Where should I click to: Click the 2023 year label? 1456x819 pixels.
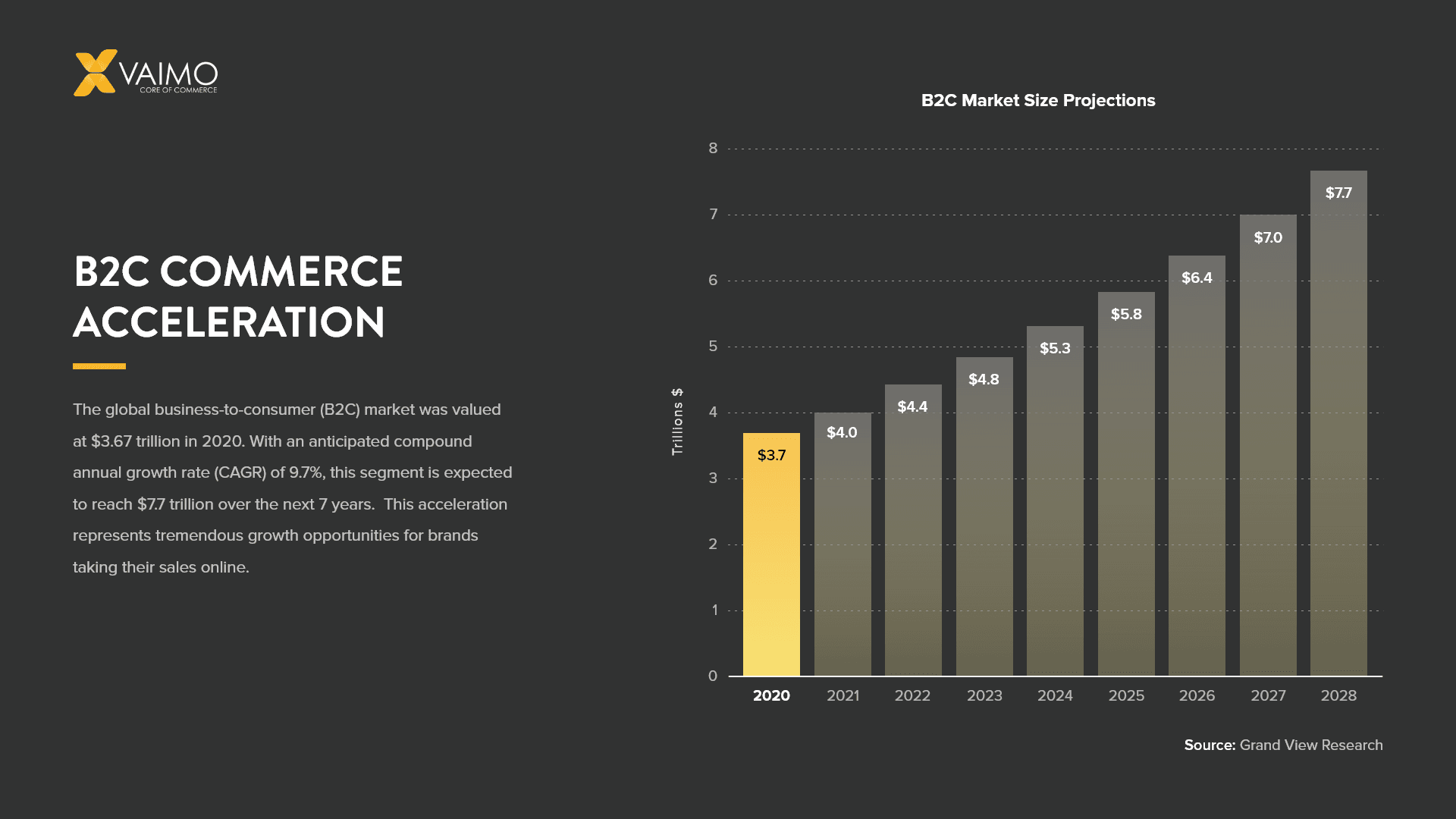[984, 695]
